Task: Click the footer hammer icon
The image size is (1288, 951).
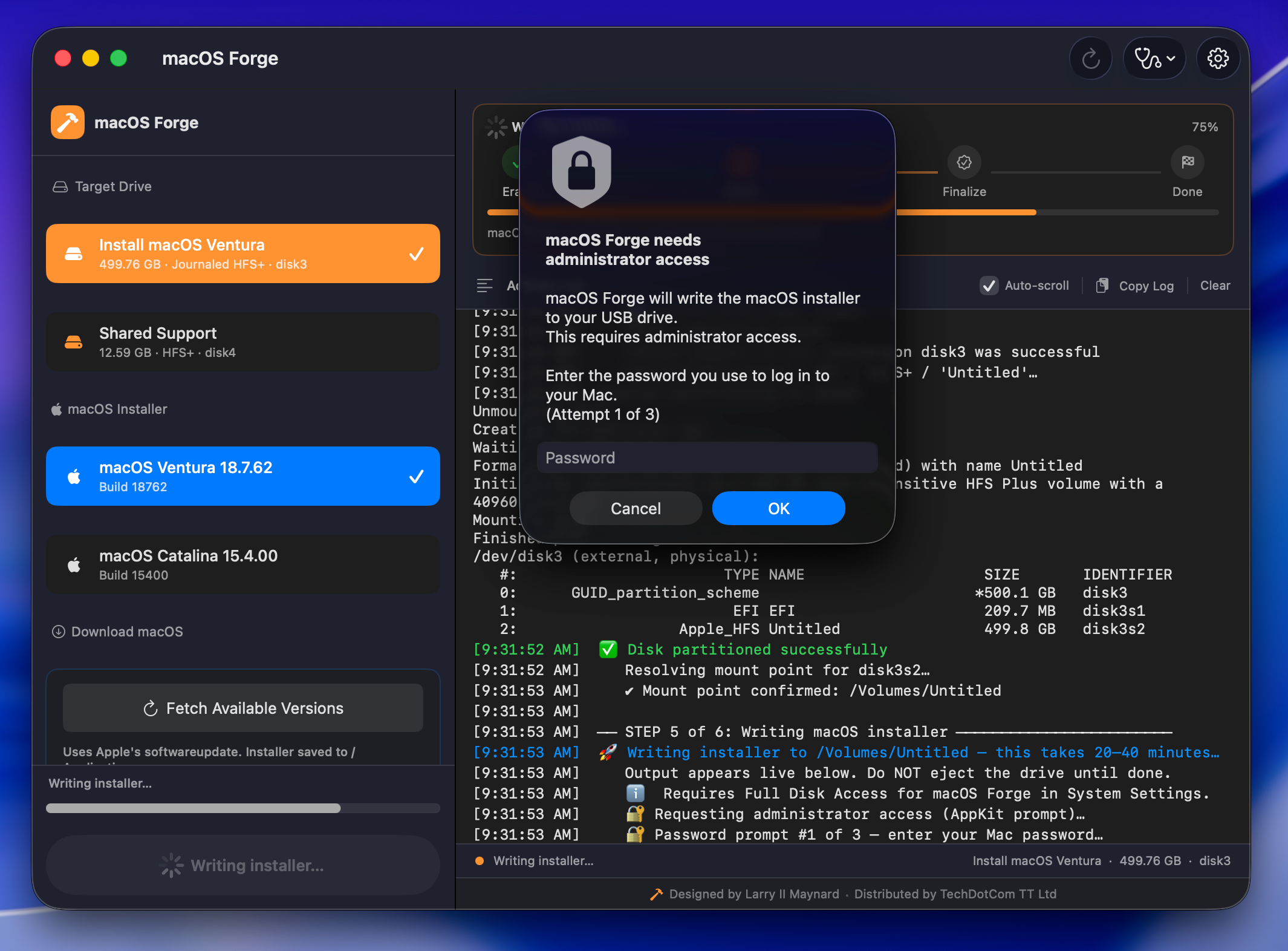Action: coord(657,894)
